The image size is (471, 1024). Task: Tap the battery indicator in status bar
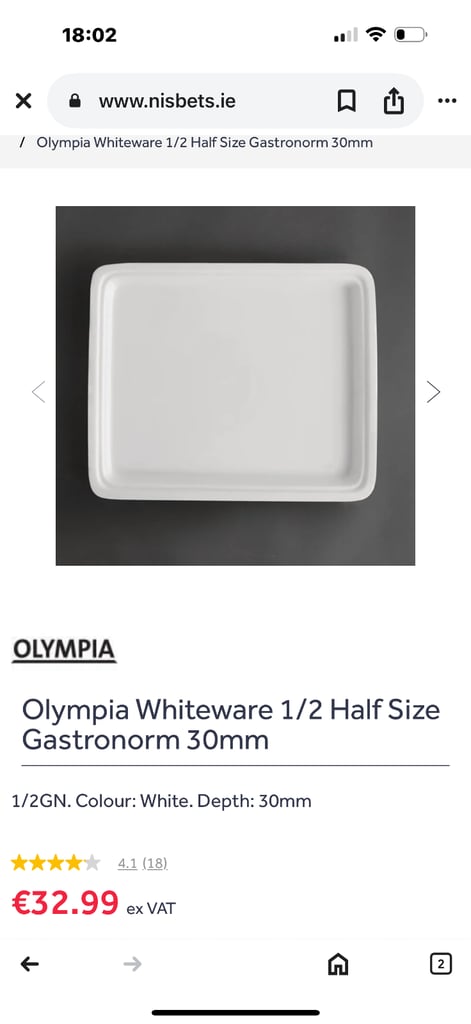[410, 34]
